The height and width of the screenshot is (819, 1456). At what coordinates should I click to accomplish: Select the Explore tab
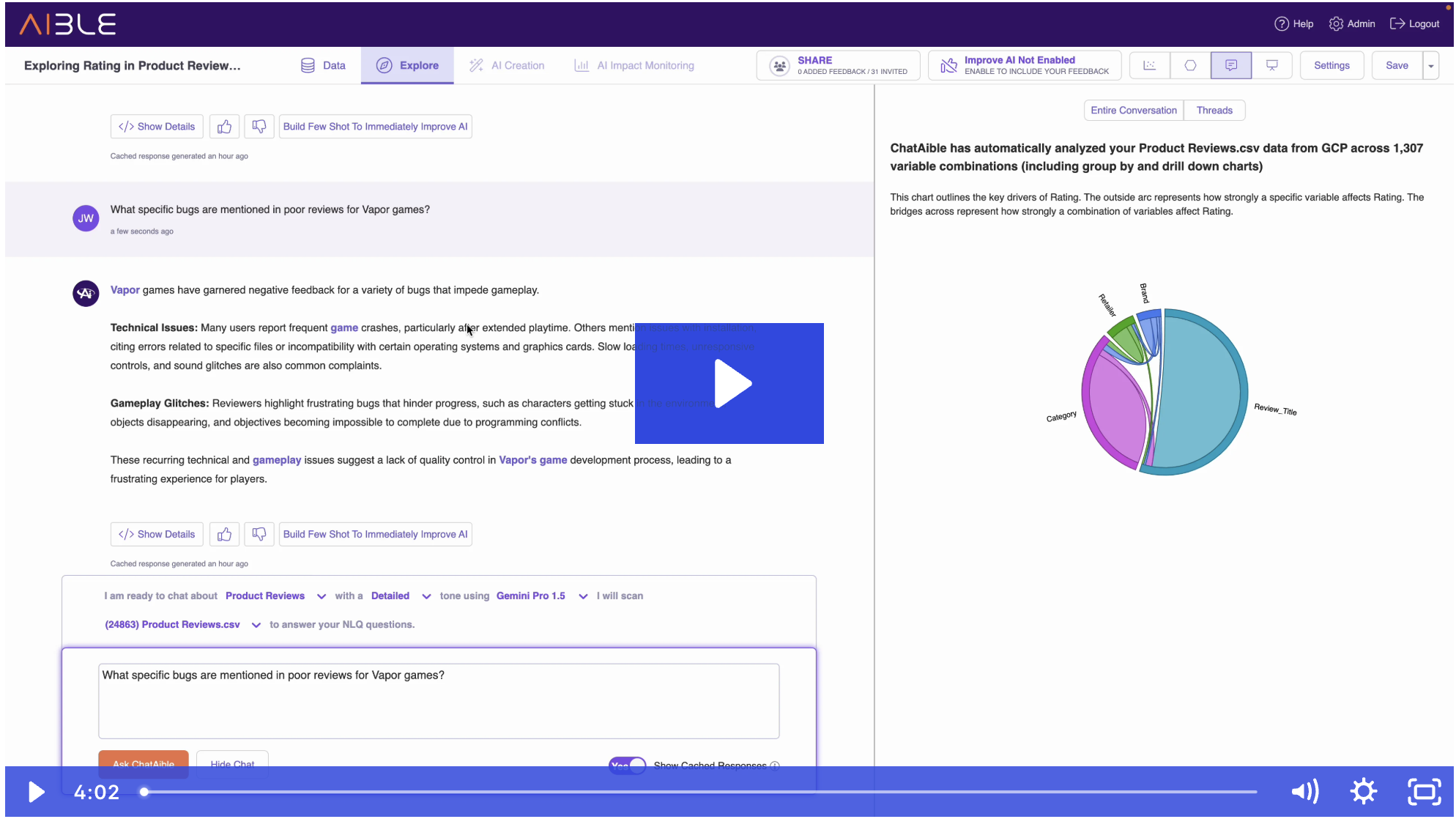click(407, 65)
